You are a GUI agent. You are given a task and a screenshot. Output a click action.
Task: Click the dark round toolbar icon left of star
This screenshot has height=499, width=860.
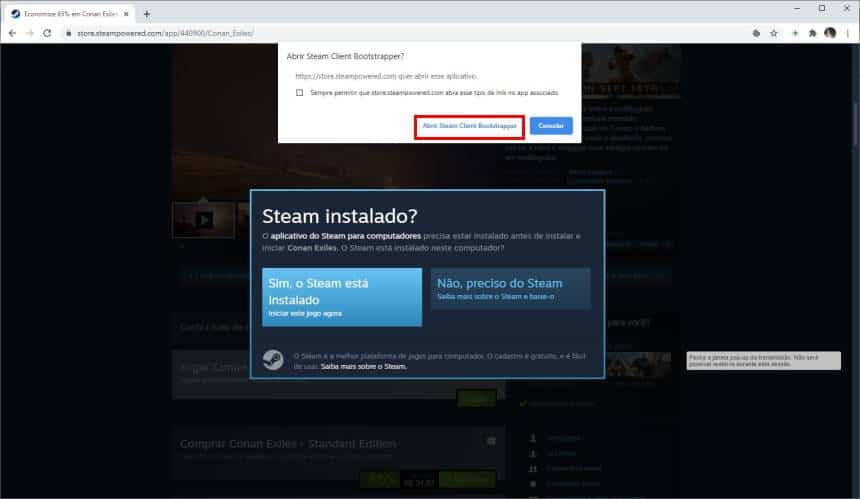tap(756, 33)
